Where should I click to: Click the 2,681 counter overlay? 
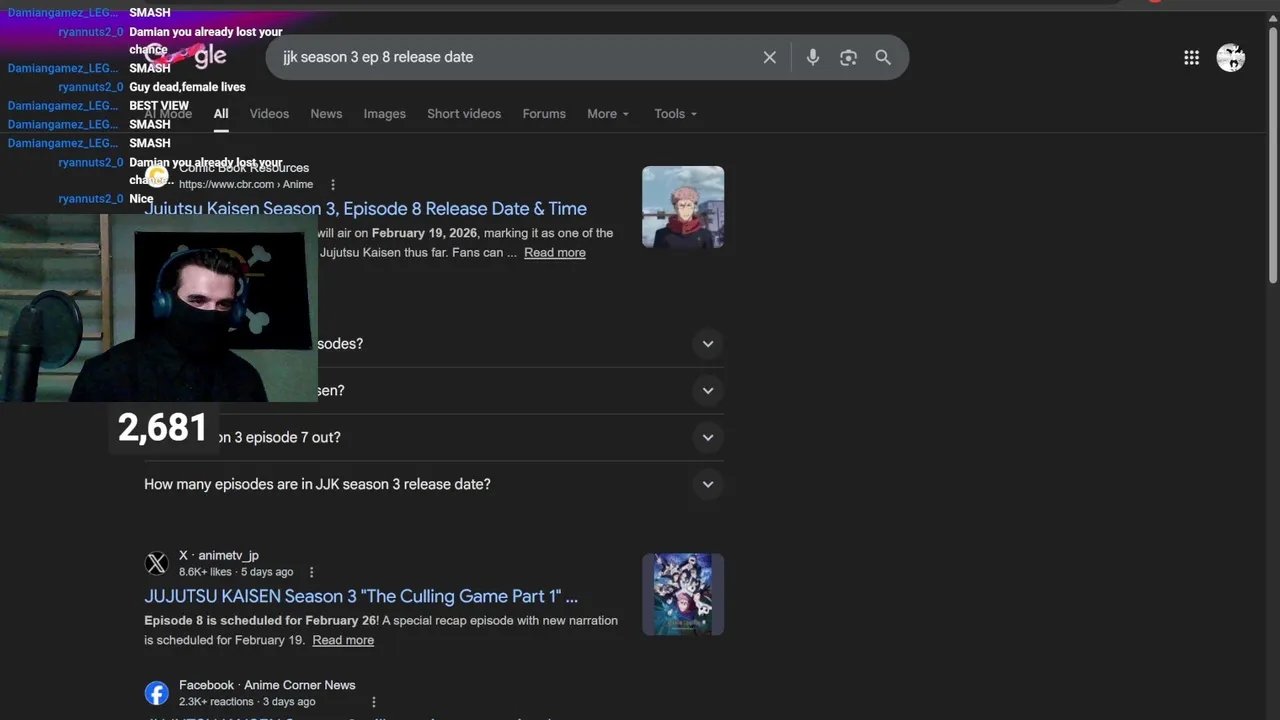click(x=162, y=428)
